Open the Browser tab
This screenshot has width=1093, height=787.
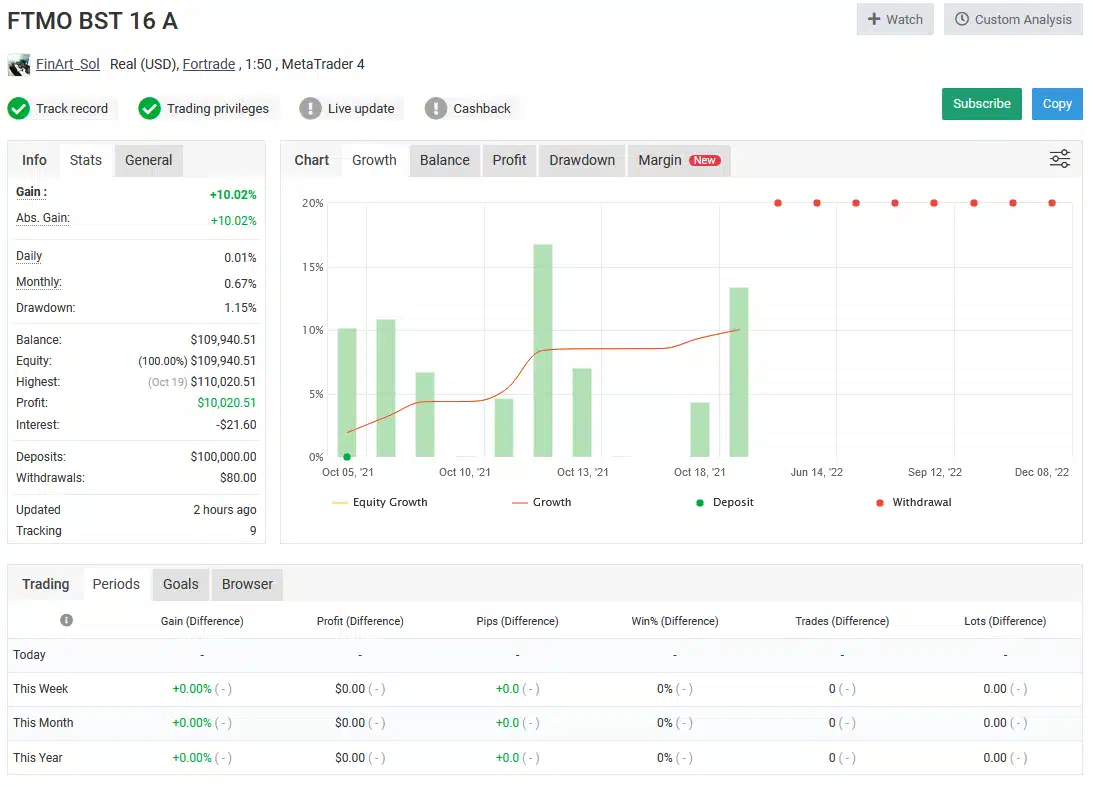pos(247,584)
